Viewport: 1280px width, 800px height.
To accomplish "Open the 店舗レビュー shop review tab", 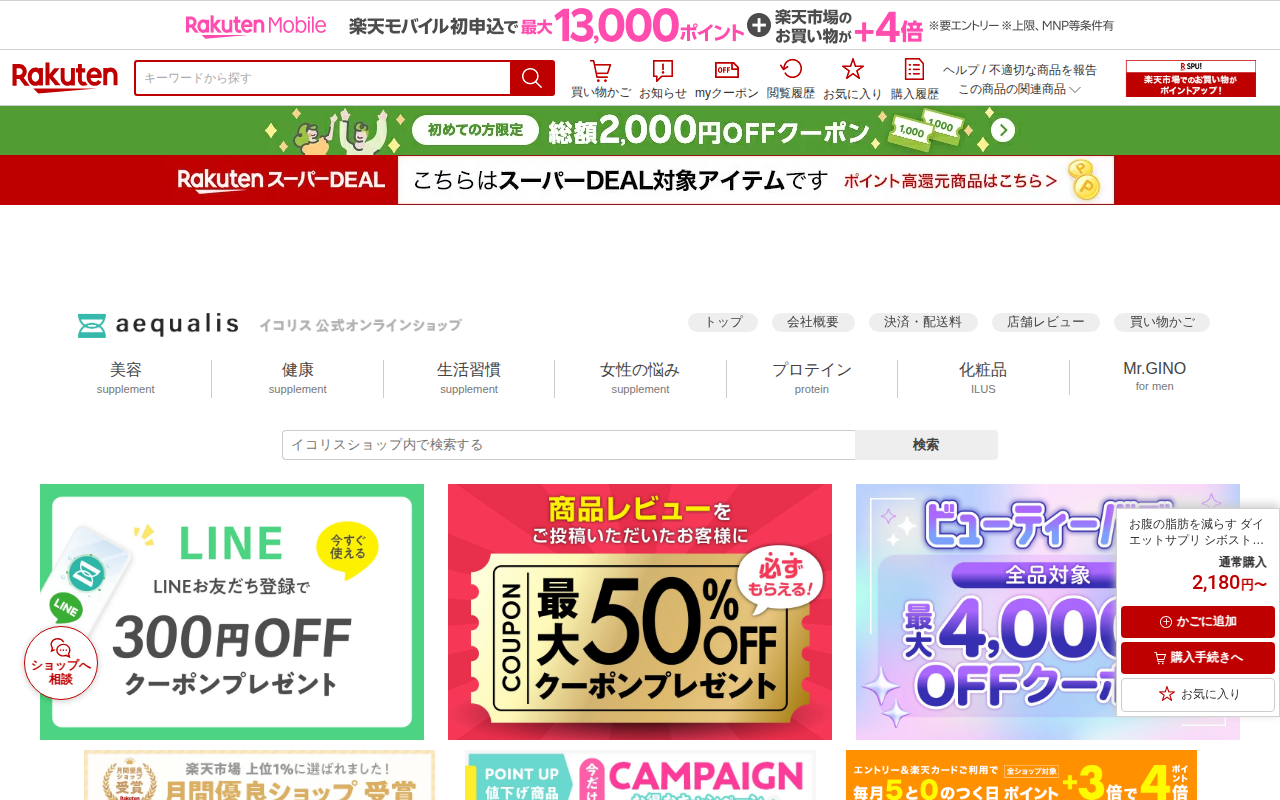I will coord(1046,322).
